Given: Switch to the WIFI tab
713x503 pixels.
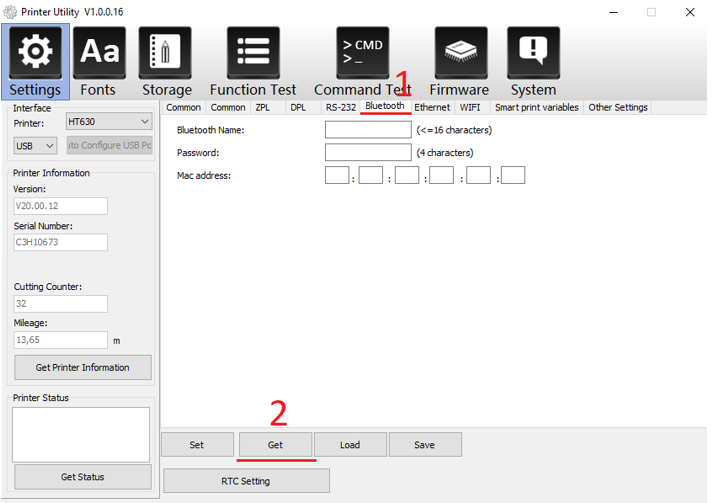Looking at the screenshot, I should (x=470, y=107).
